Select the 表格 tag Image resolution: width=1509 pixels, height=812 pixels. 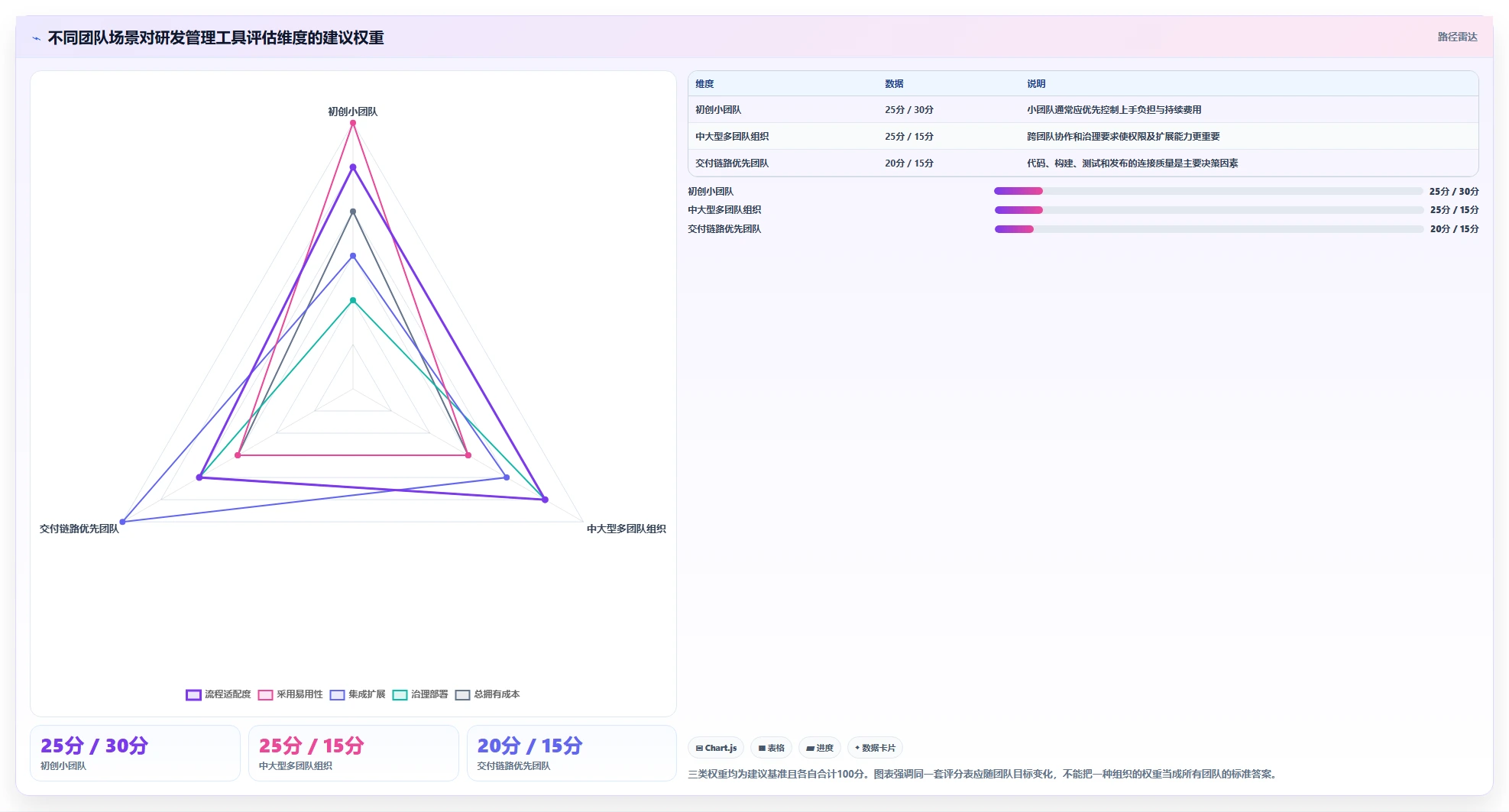pyautogui.click(x=771, y=748)
